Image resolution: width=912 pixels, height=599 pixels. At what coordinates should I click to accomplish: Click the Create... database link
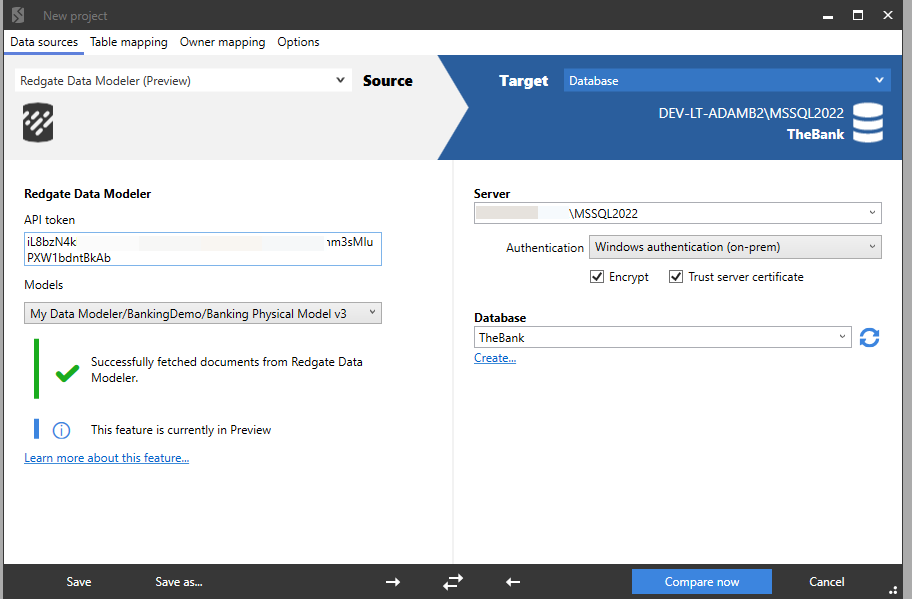(494, 357)
